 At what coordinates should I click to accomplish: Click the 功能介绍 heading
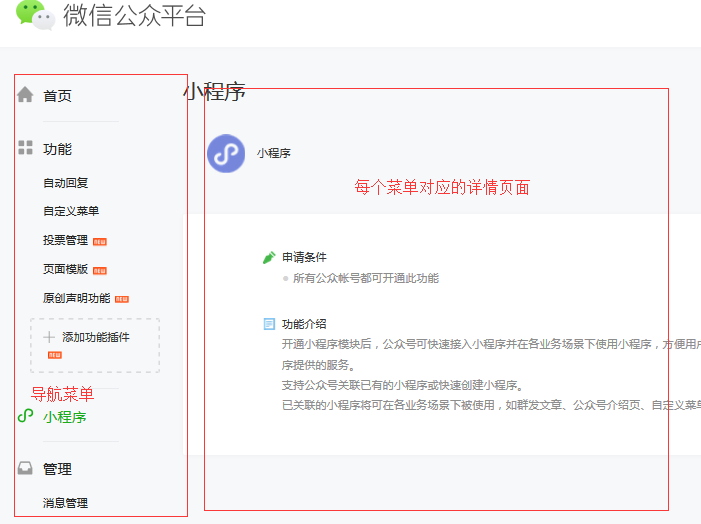304,324
